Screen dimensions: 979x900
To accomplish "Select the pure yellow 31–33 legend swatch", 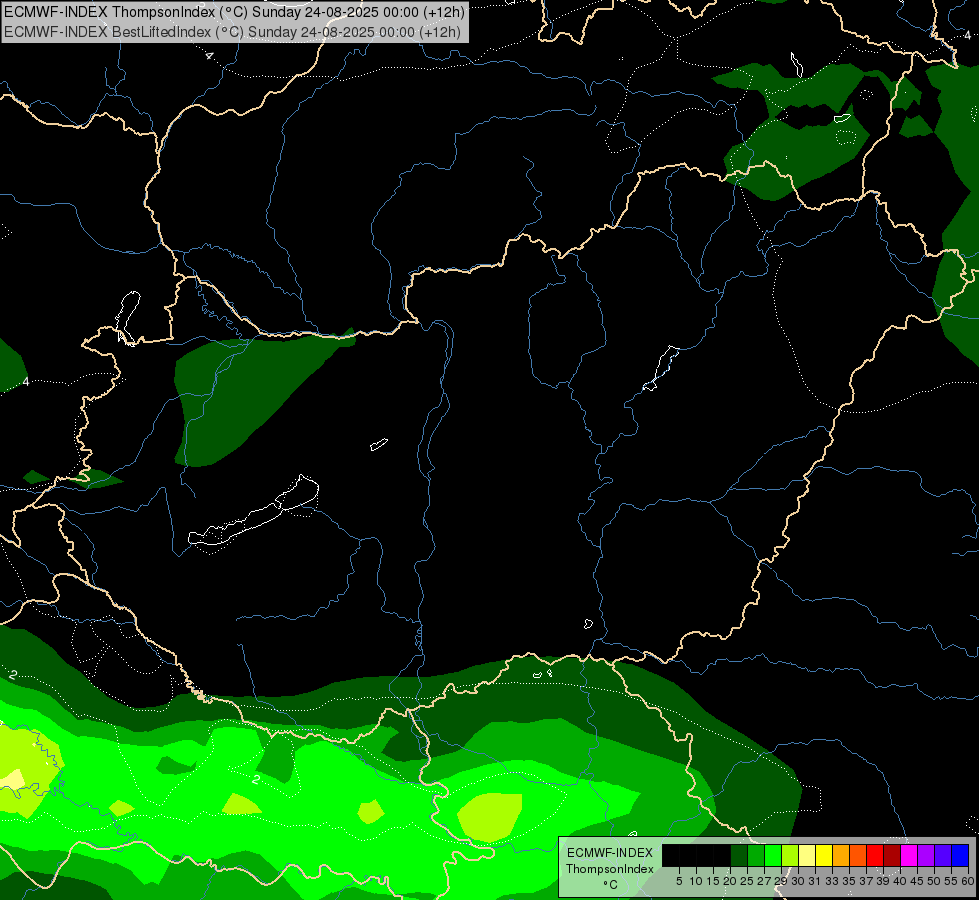I will [824, 855].
